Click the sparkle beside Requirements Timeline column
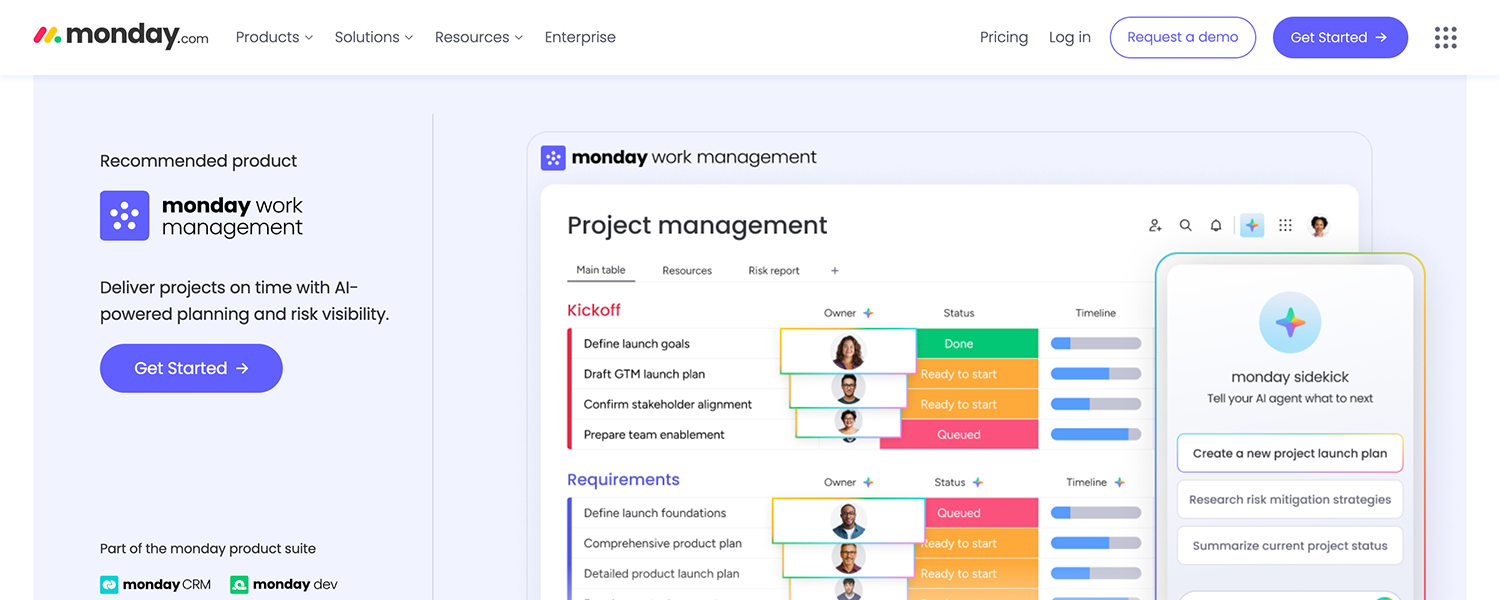This screenshot has width=1500, height=600. click(1120, 482)
